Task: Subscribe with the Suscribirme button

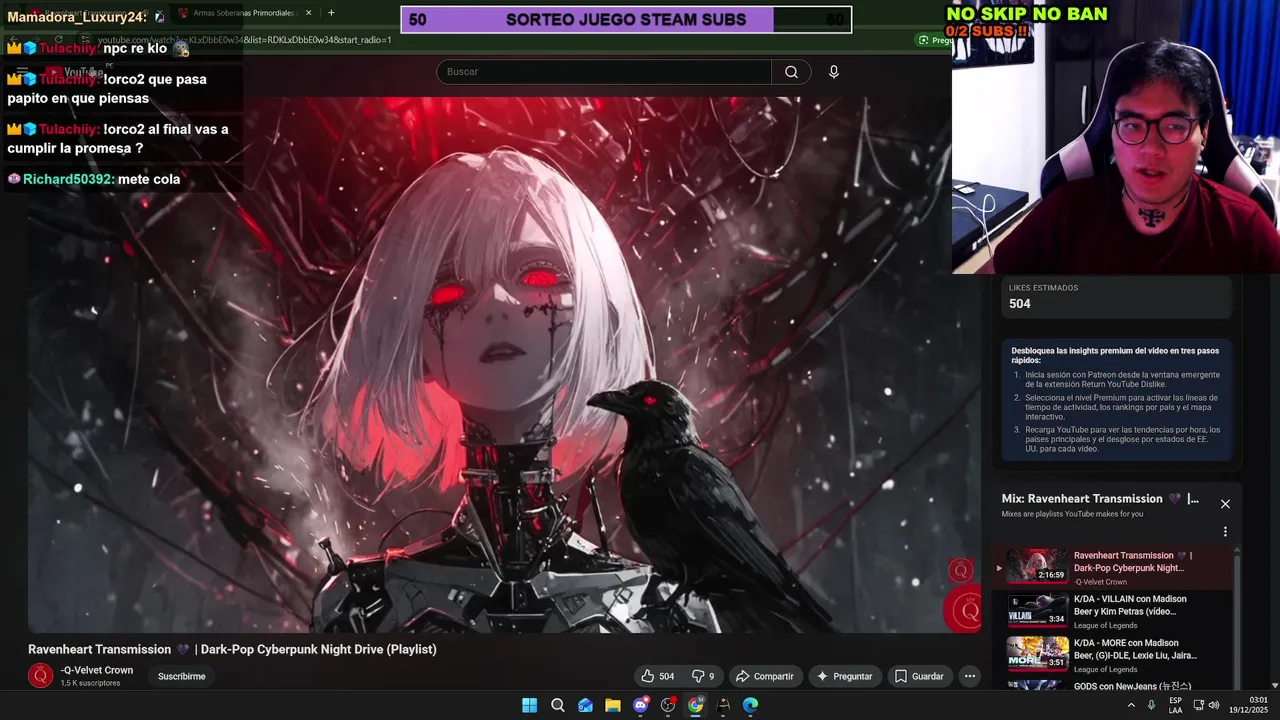Action: click(x=182, y=676)
